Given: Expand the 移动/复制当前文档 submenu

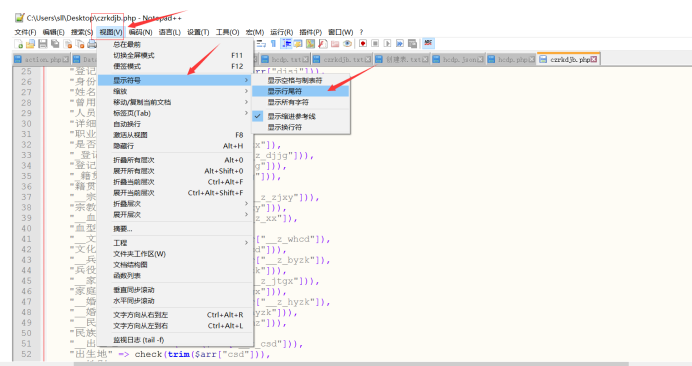Looking at the screenshot, I should click(175, 102).
